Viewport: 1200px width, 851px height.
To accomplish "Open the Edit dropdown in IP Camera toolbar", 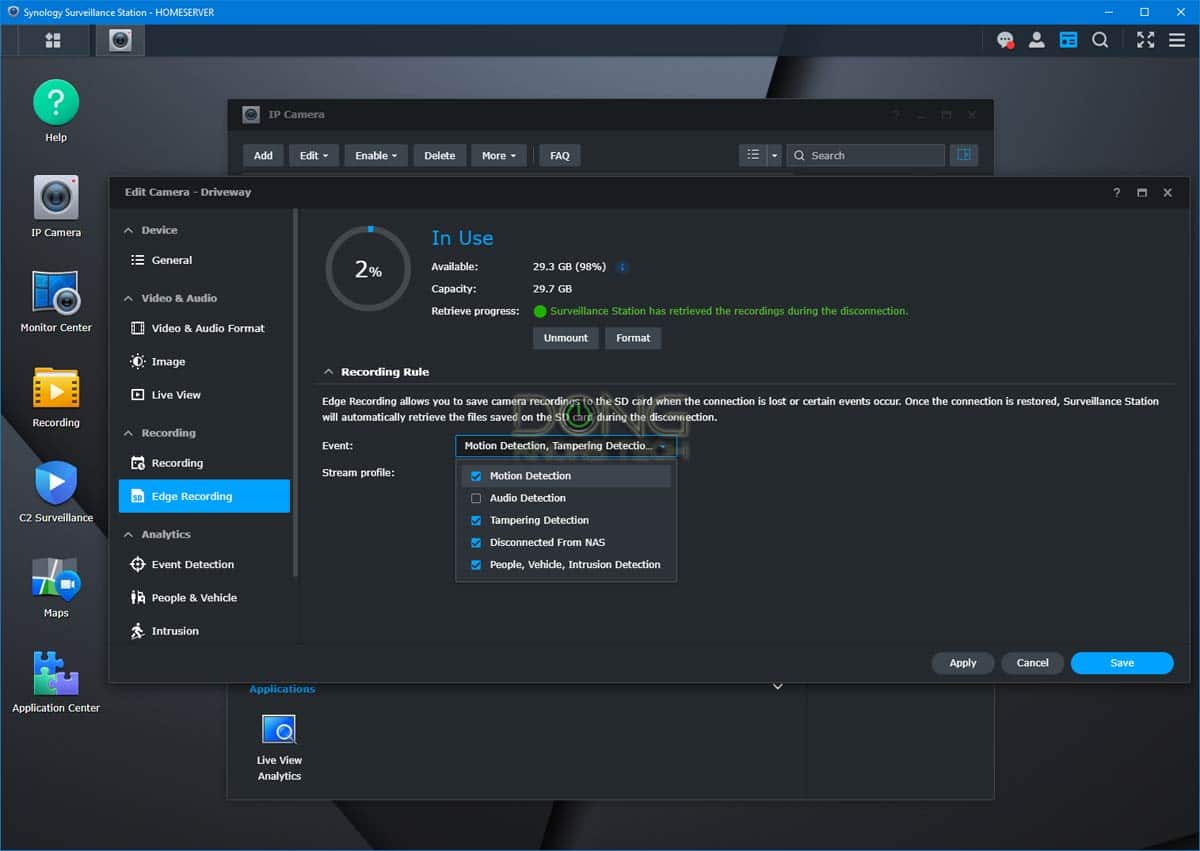I will tap(314, 155).
